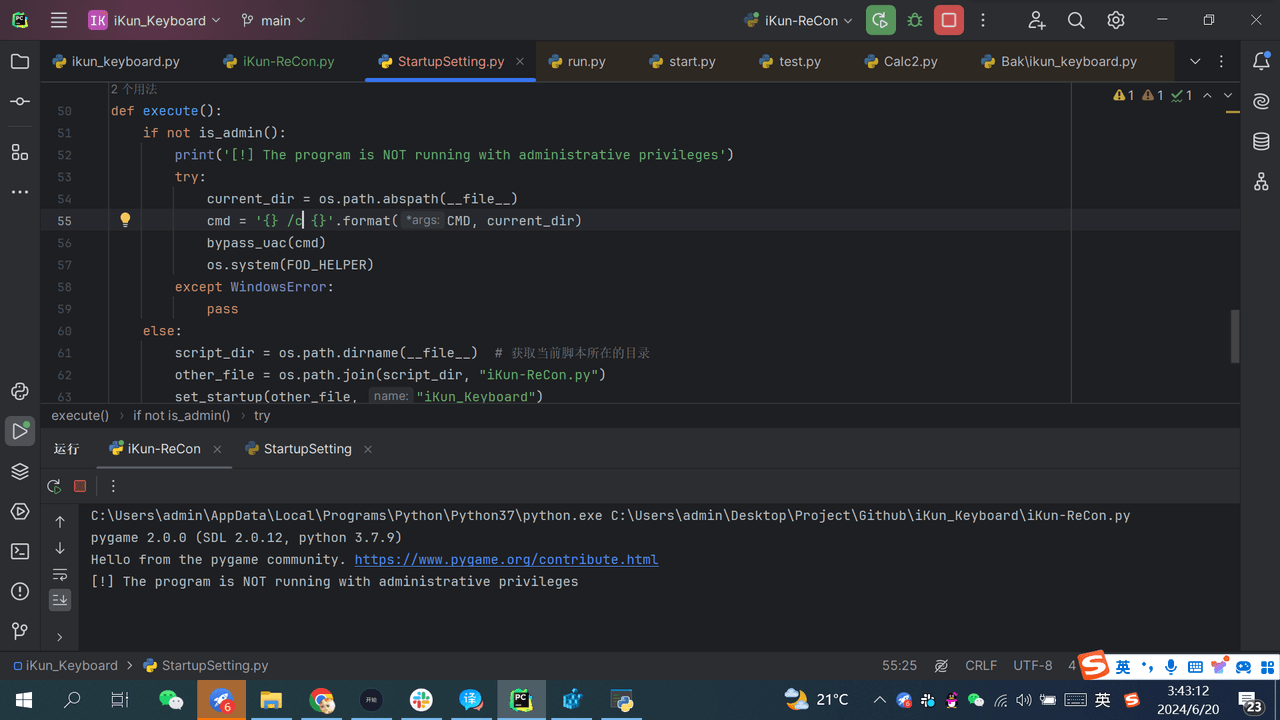Click the yellow intention lightbulb

[125, 220]
